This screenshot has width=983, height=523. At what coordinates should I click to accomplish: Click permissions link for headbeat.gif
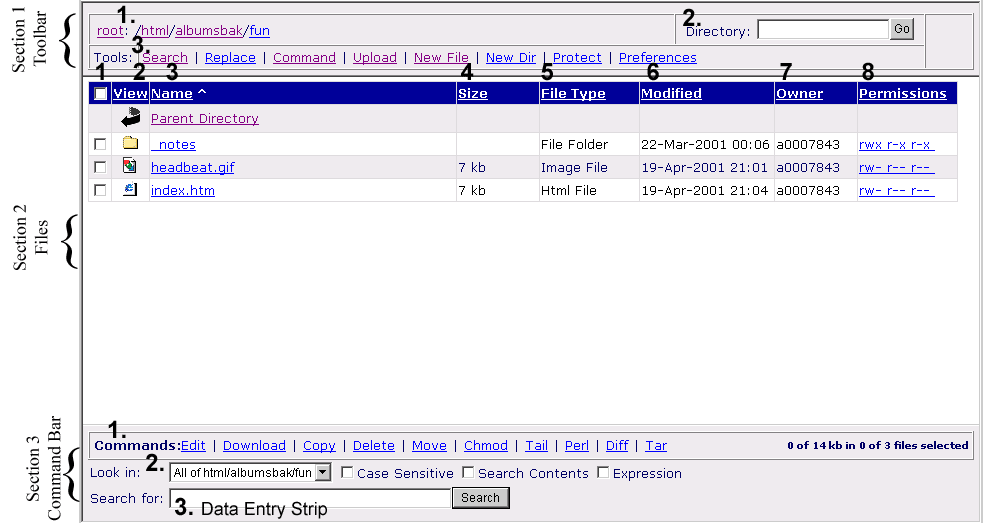(x=897, y=167)
